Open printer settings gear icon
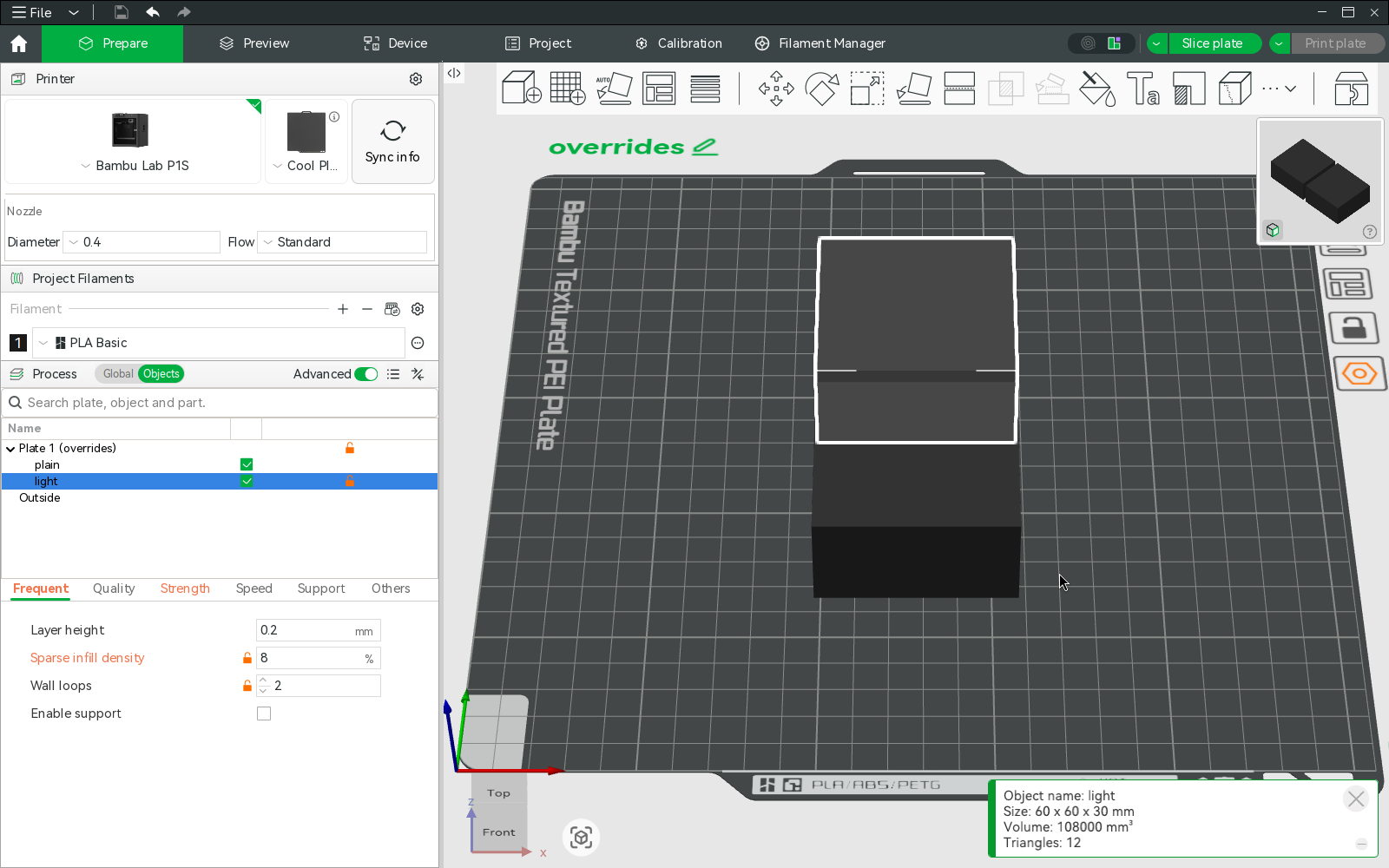 tap(416, 79)
